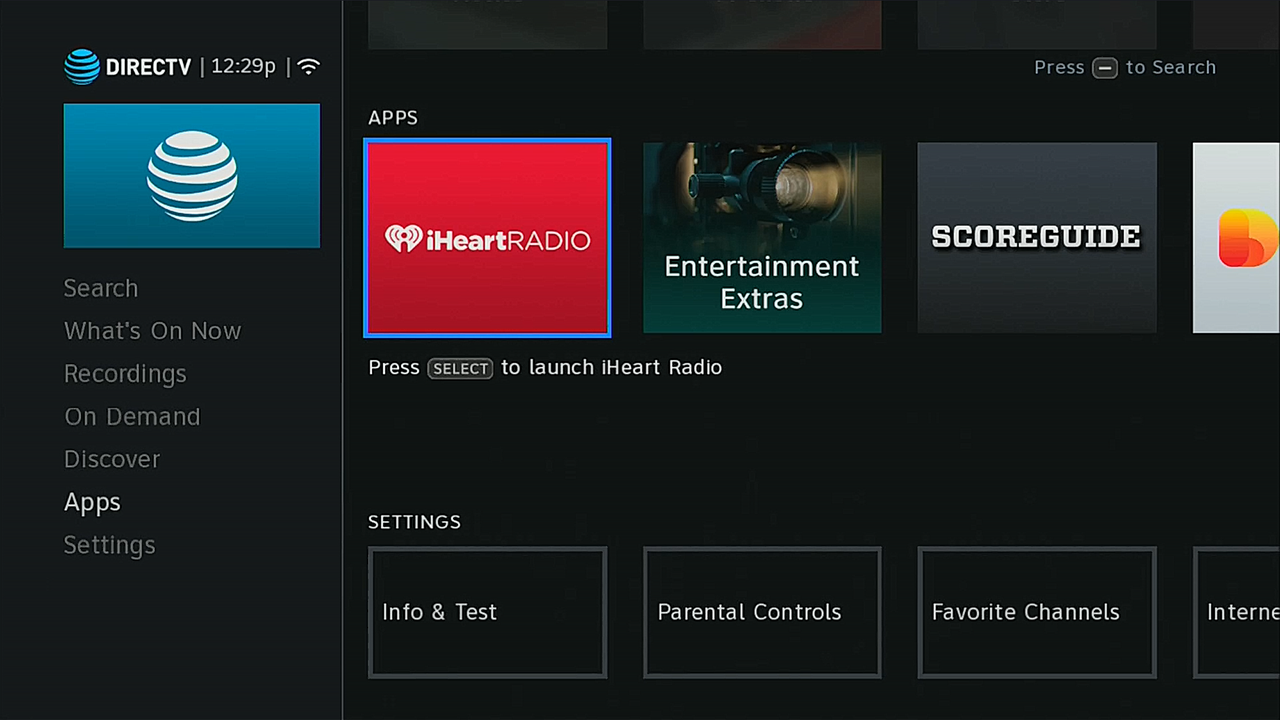Select the partially visible Internet settings tile
Screen dimensions: 1280x720
click(1240, 612)
